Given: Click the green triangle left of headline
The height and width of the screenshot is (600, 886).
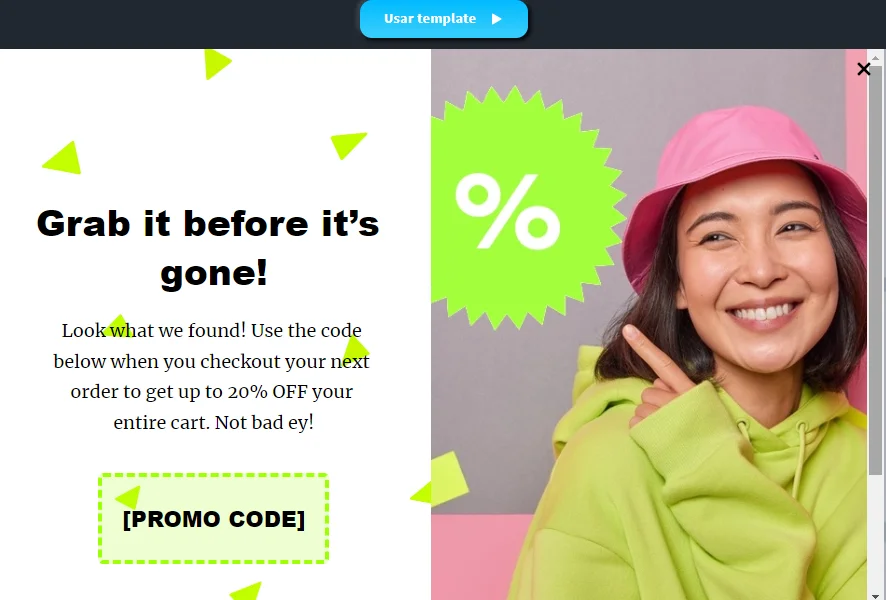Looking at the screenshot, I should (x=63, y=158).
